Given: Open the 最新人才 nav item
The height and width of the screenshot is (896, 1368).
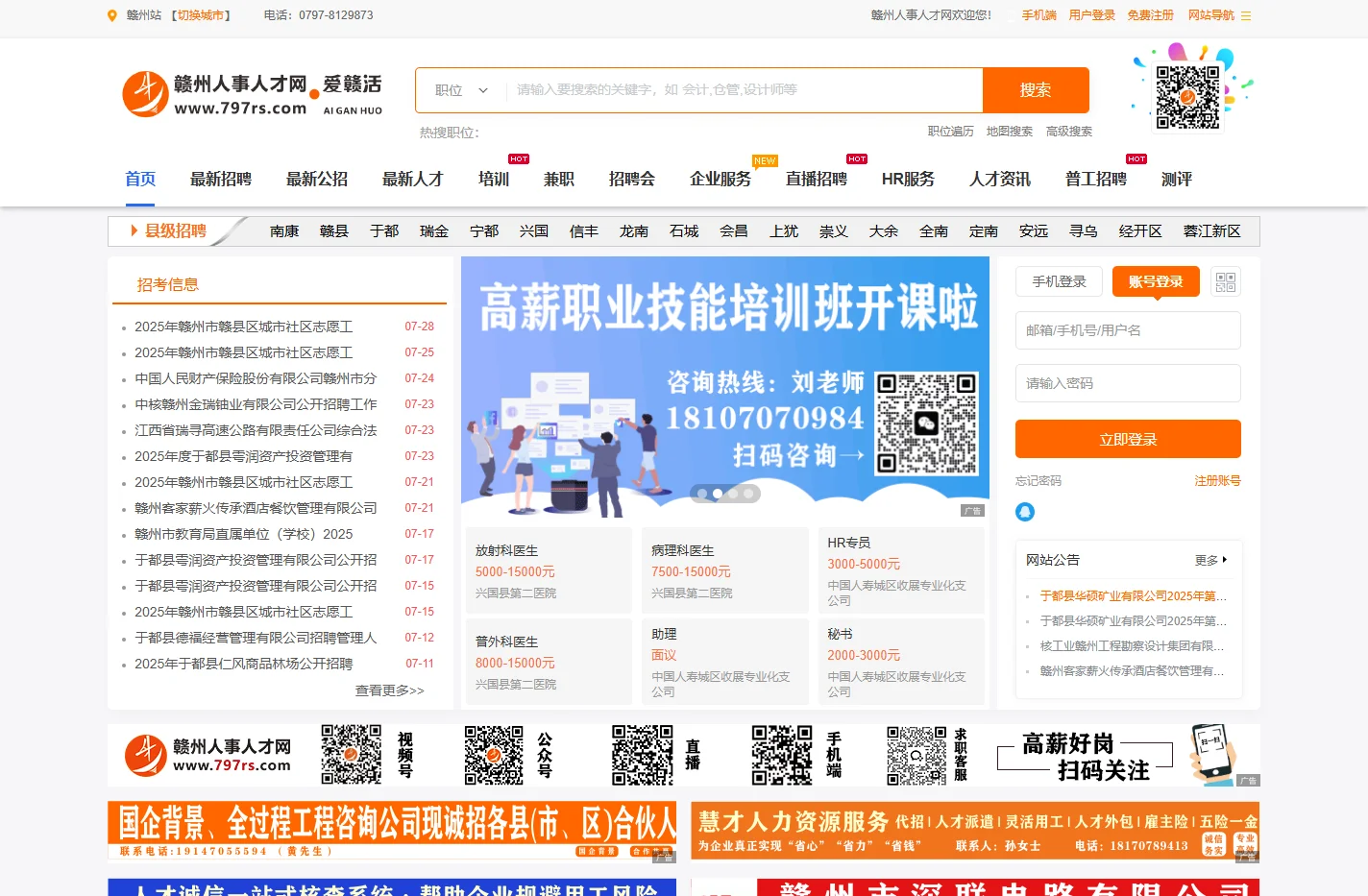Looking at the screenshot, I should click(413, 179).
